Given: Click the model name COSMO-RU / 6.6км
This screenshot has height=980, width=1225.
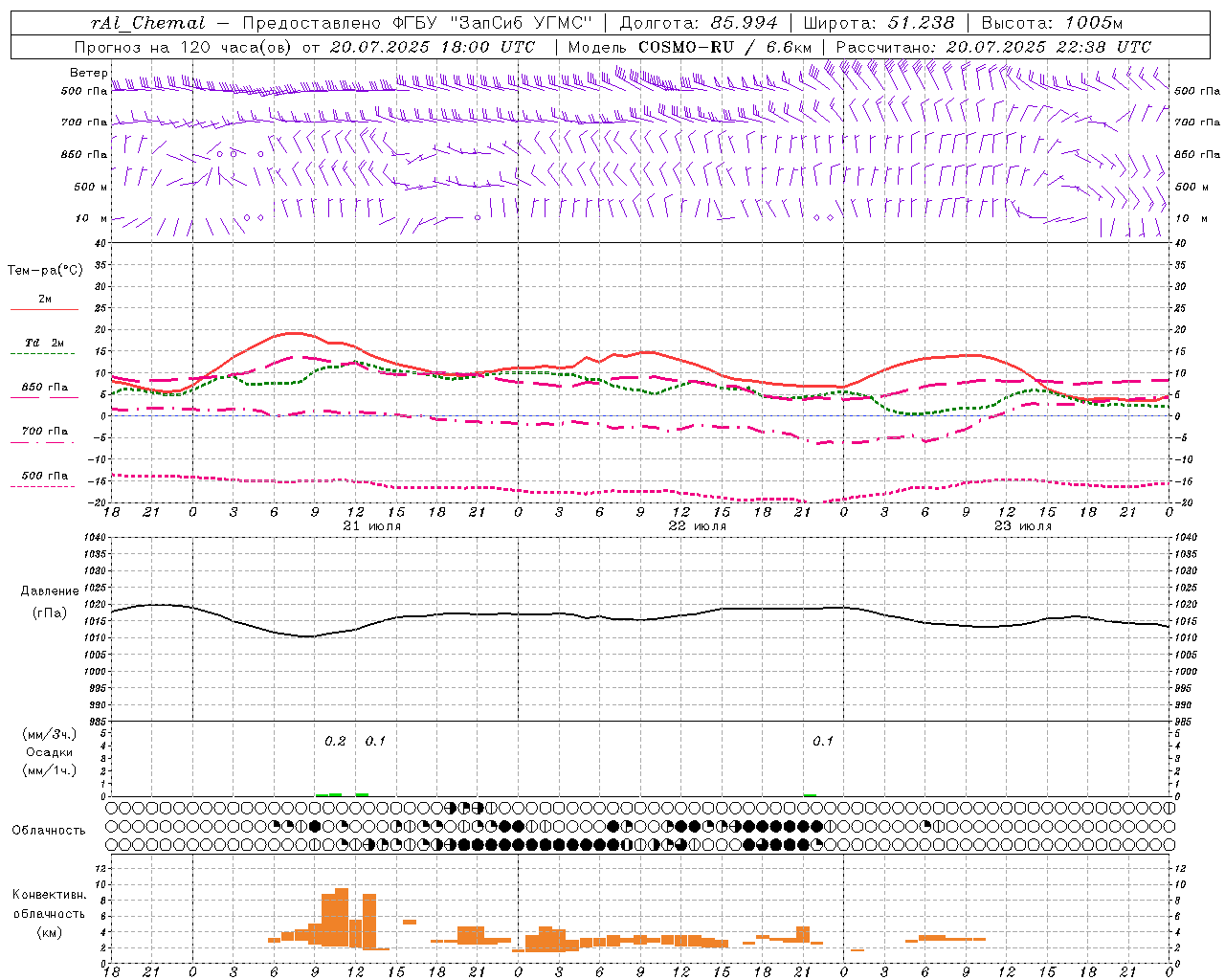Looking at the screenshot, I should (x=724, y=47).
